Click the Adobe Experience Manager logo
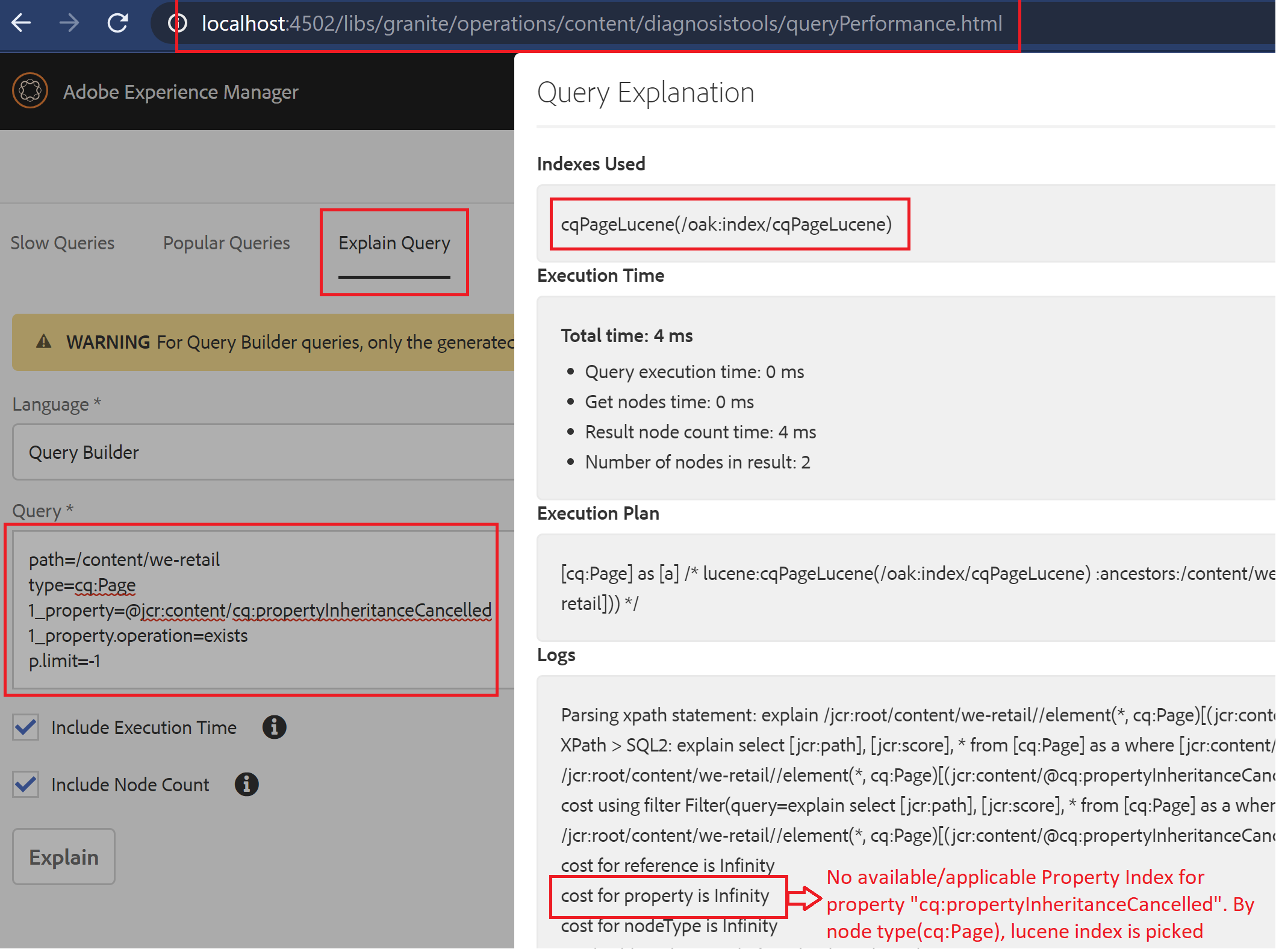The image size is (1279, 952). click(x=30, y=91)
